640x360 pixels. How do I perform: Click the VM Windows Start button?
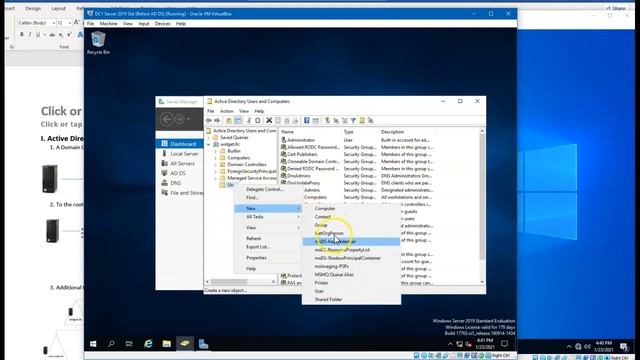(93, 344)
